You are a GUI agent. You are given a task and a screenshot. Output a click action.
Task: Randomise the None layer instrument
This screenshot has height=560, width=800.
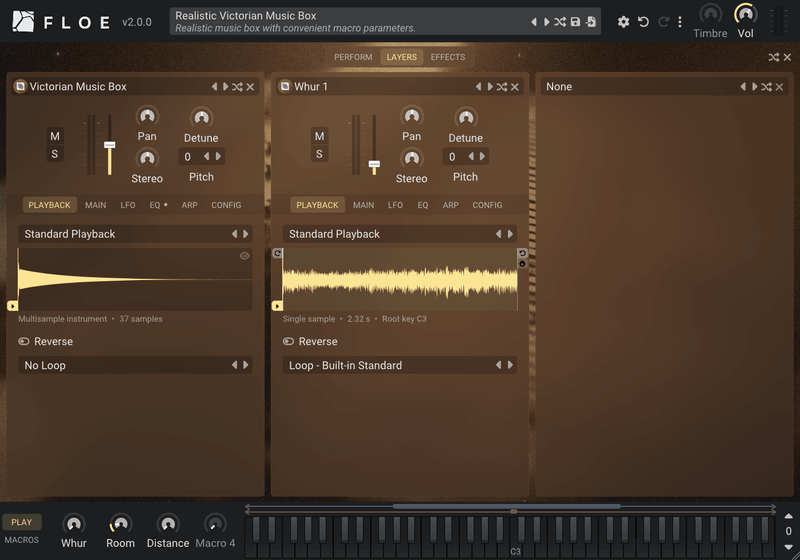[x=766, y=87]
